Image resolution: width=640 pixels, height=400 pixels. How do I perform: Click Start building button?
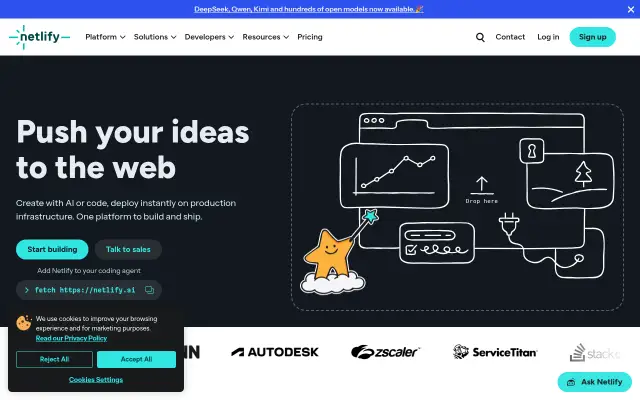[52, 249]
